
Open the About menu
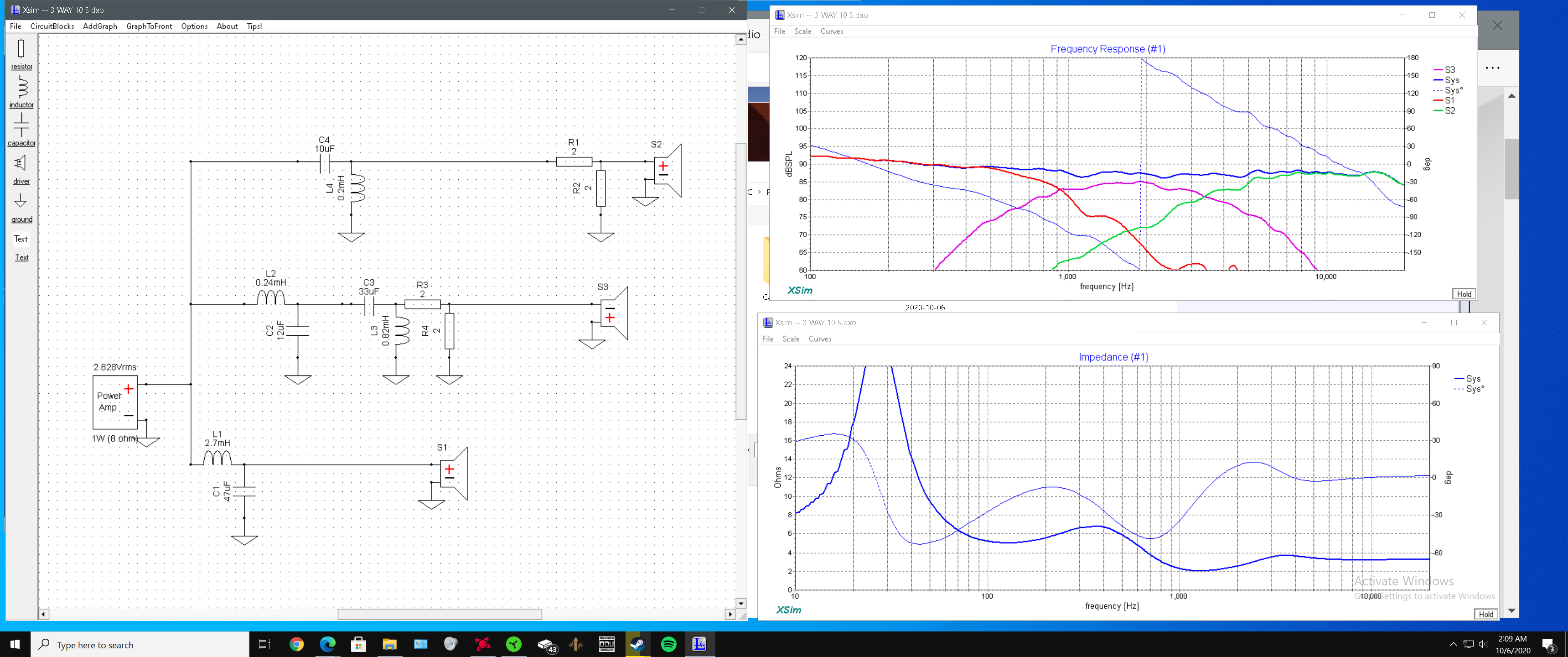(x=227, y=26)
